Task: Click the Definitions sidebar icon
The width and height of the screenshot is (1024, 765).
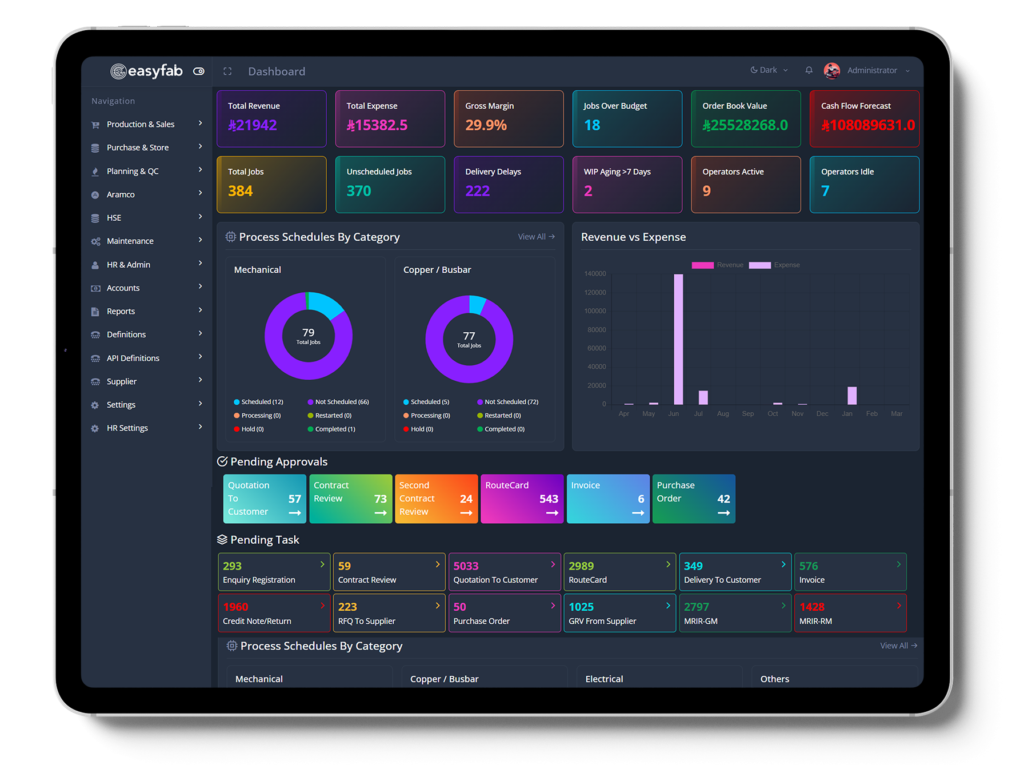Action: pos(95,334)
